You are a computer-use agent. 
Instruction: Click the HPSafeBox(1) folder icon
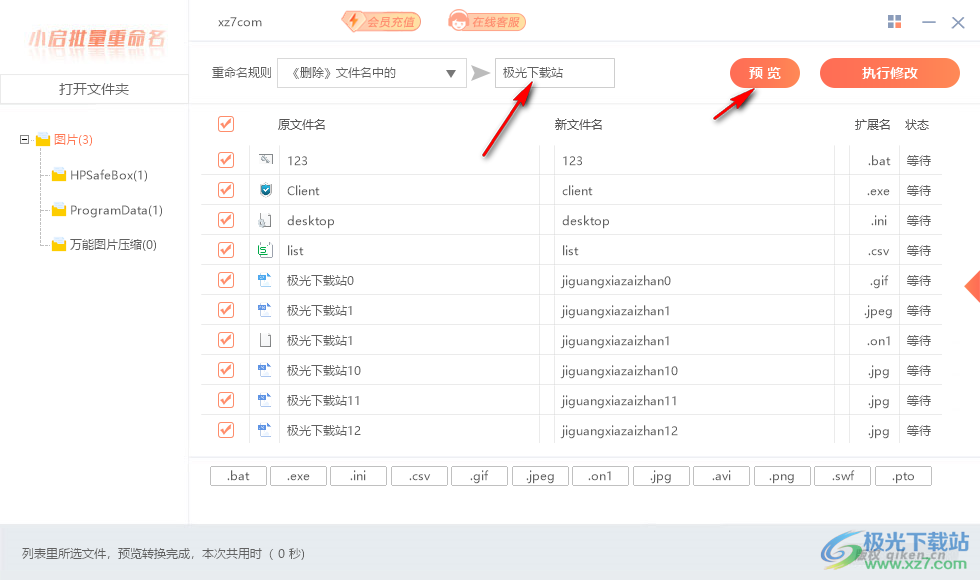tap(59, 174)
